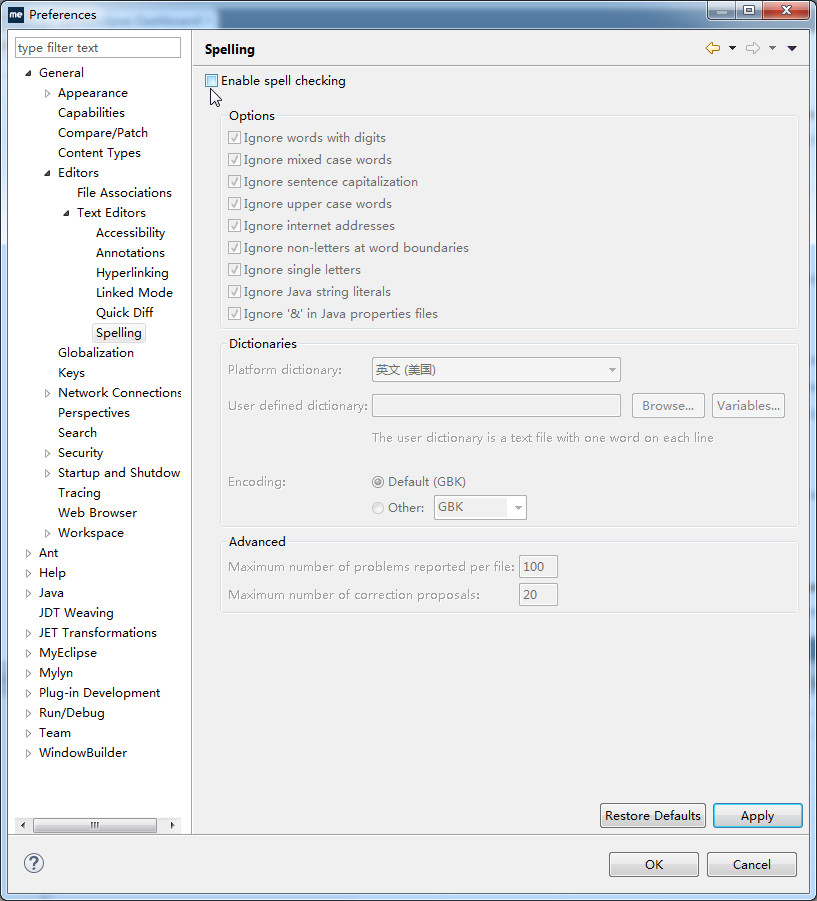The height and width of the screenshot is (901, 817).
Task: Toggle Ignore single letters option
Action: pyautogui.click(x=233, y=270)
